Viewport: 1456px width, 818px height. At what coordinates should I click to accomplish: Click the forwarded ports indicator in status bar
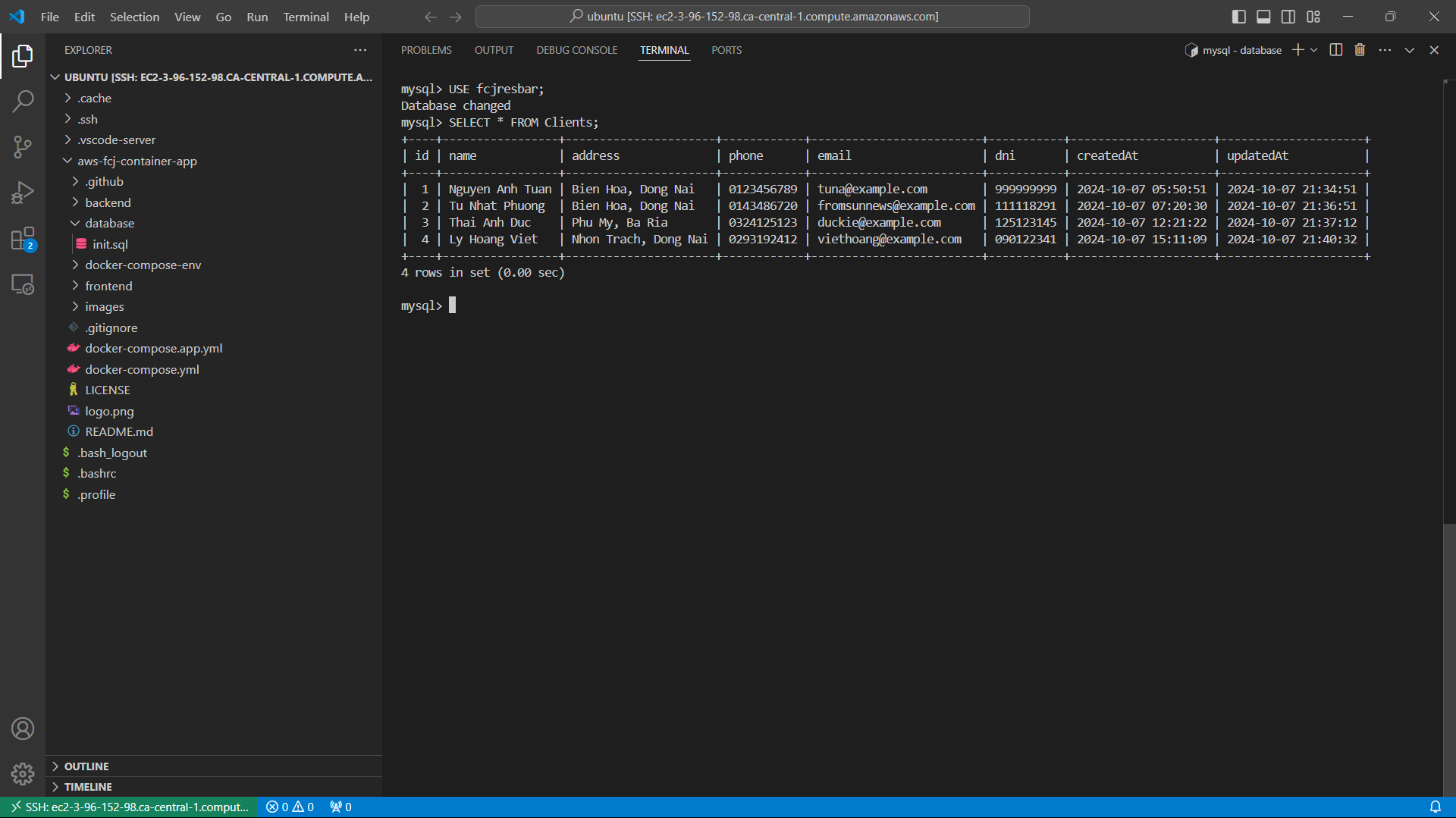point(341,807)
